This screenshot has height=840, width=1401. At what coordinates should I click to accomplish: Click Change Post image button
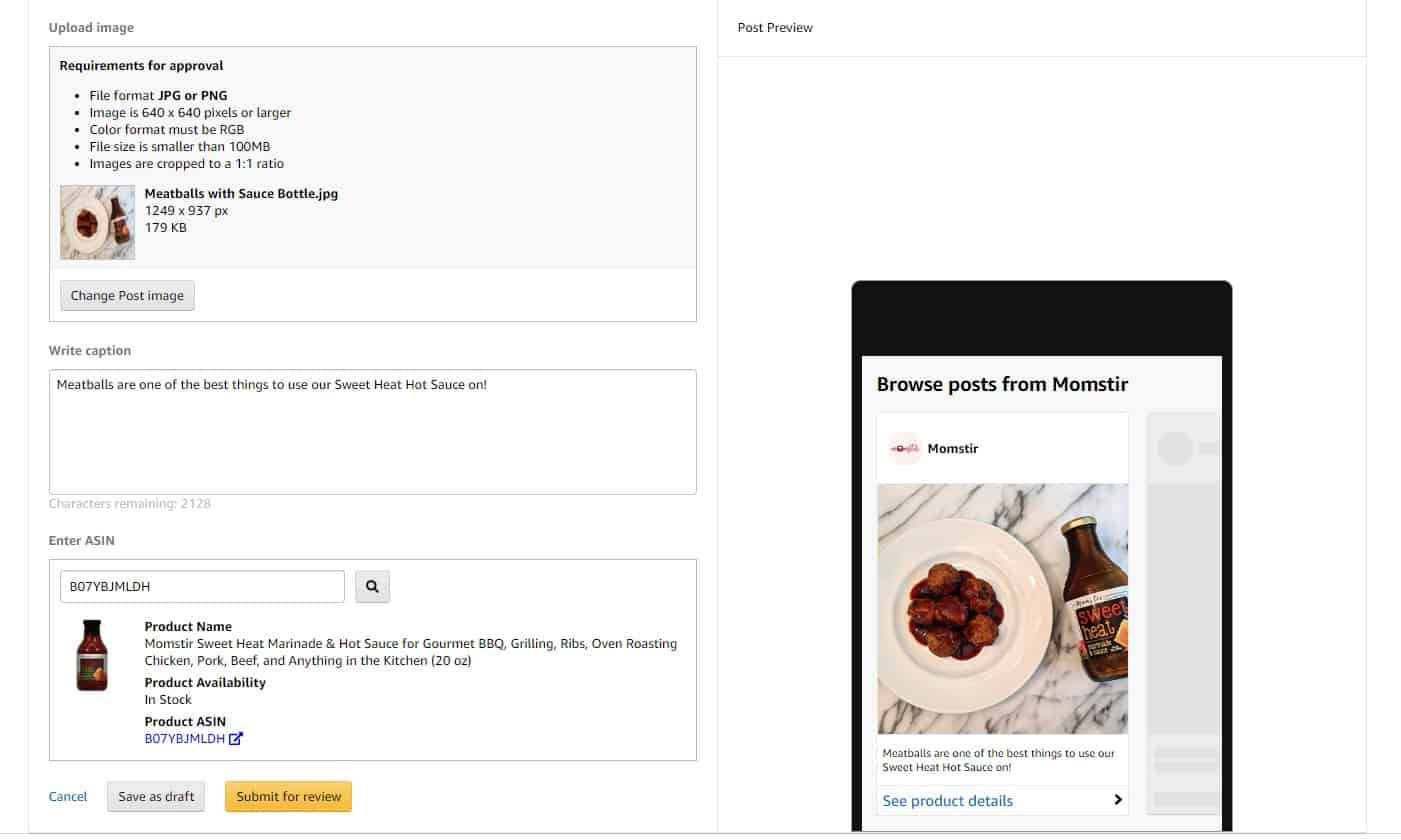[127, 296]
